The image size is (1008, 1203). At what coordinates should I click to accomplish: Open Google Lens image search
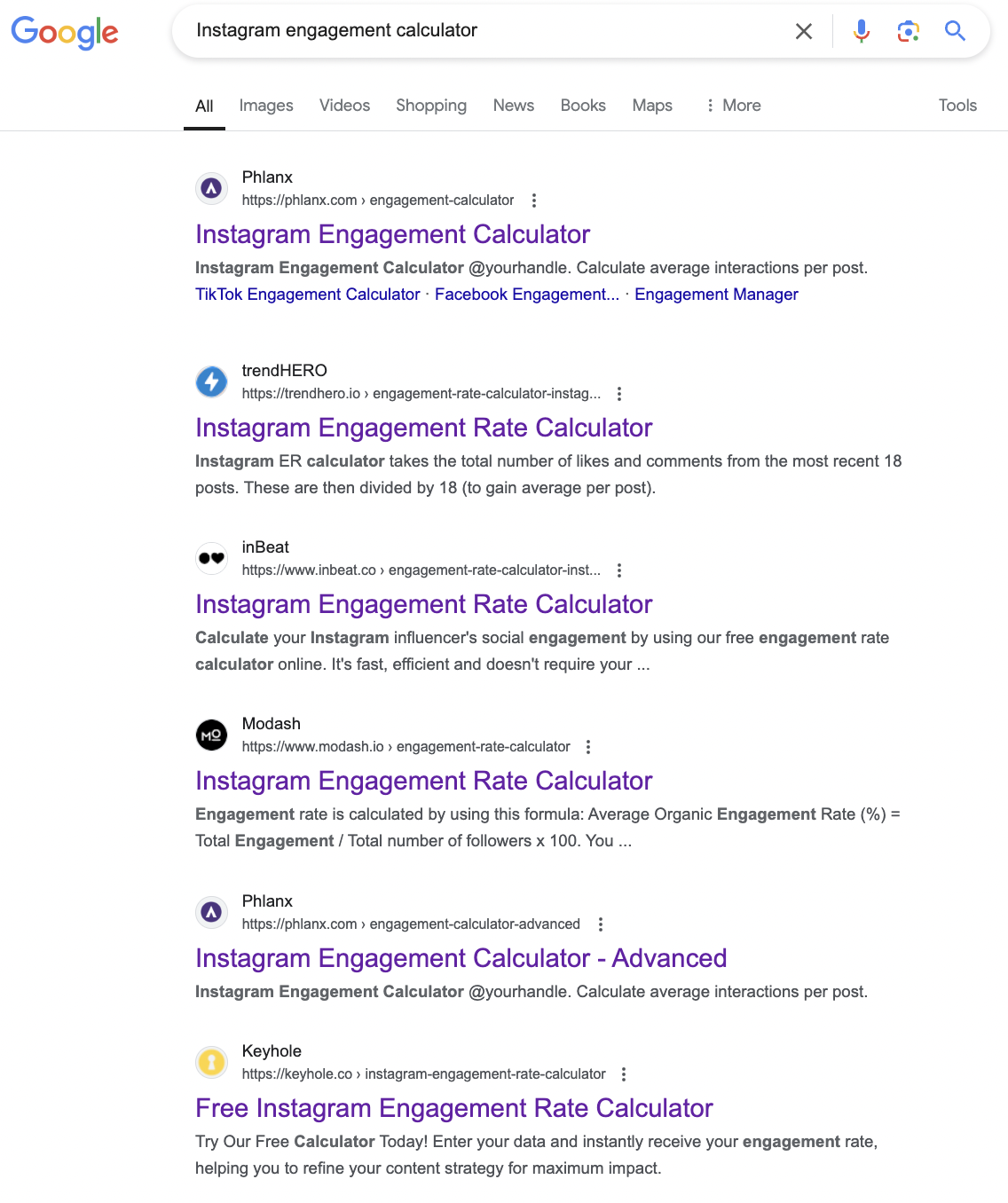click(x=908, y=30)
